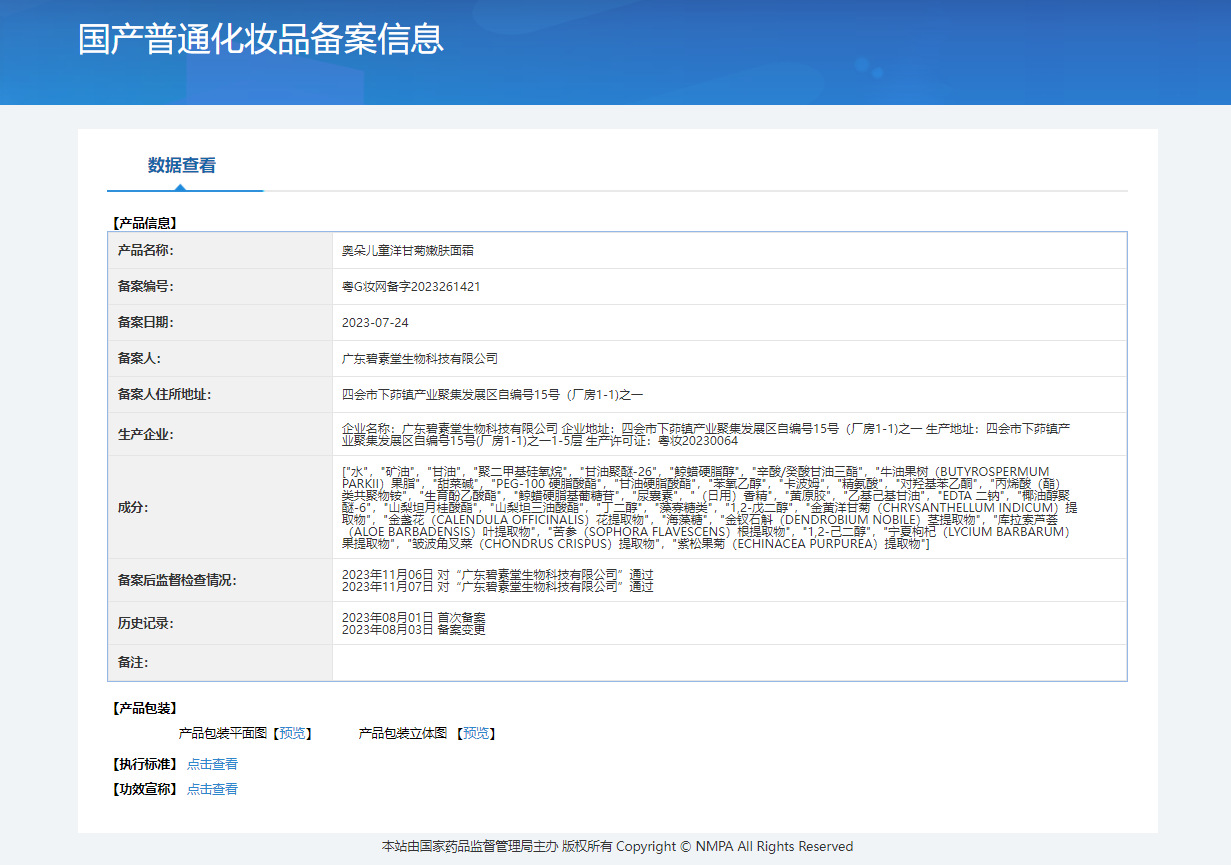Click the filing date 2023-07-24
This screenshot has width=1231, height=865.
coord(375,323)
